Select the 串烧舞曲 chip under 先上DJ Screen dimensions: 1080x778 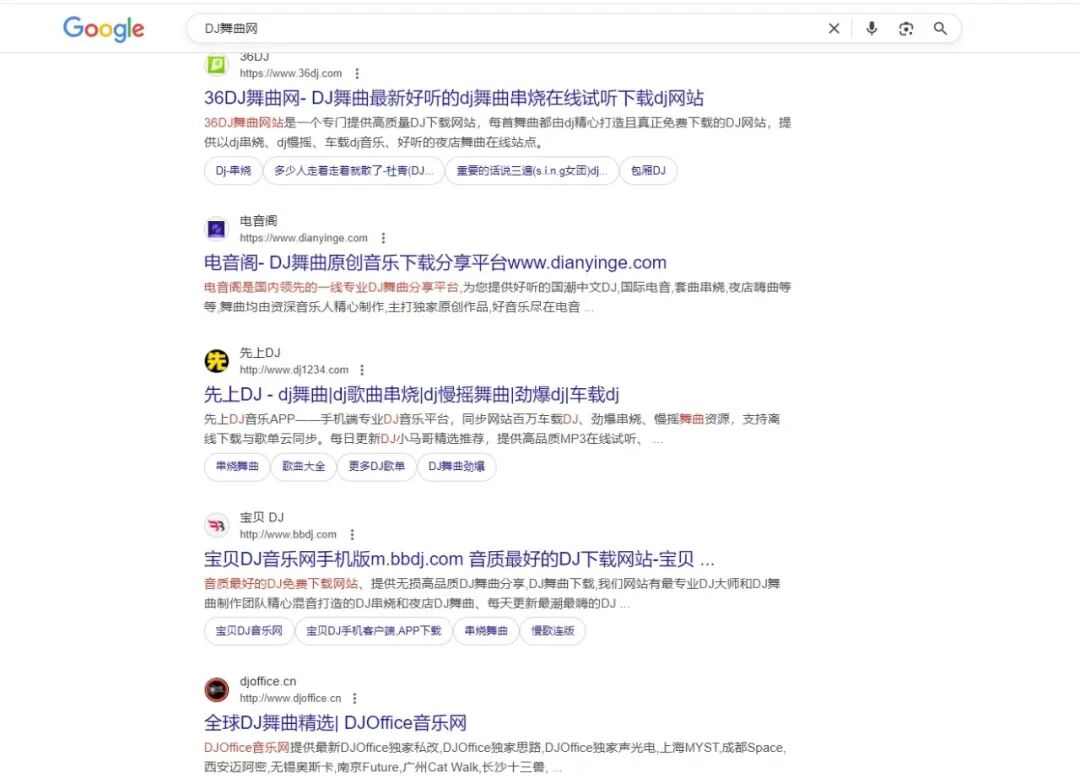(237, 466)
